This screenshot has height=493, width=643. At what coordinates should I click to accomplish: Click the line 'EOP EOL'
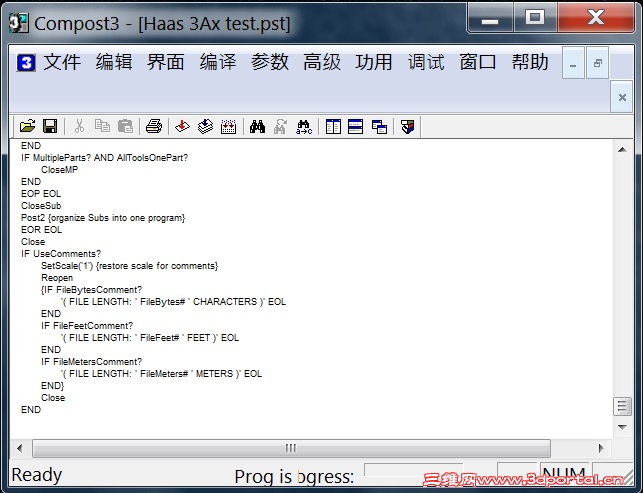click(x=41, y=194)
